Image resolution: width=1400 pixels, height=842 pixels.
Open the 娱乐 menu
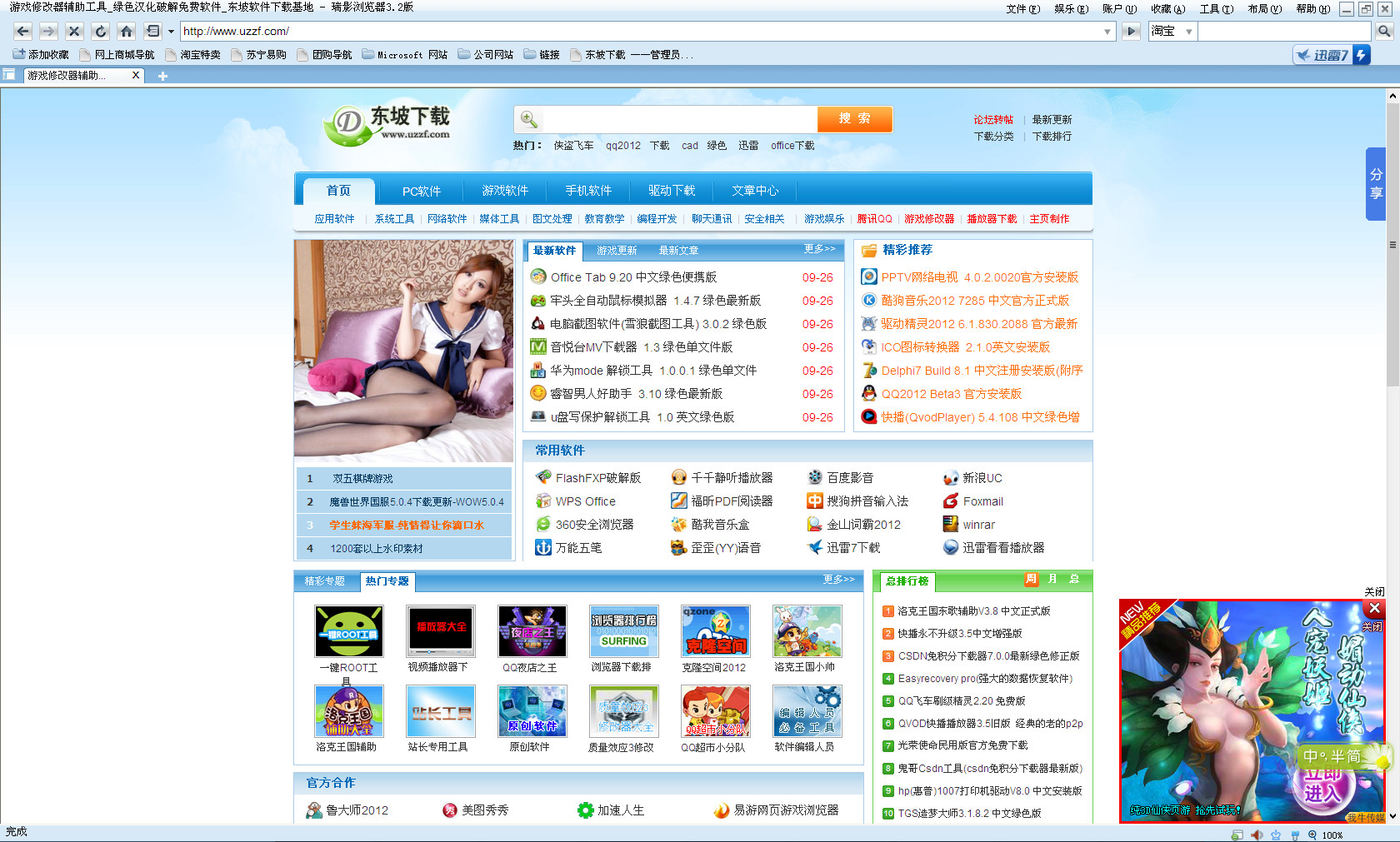click(x=1072, y=9)
